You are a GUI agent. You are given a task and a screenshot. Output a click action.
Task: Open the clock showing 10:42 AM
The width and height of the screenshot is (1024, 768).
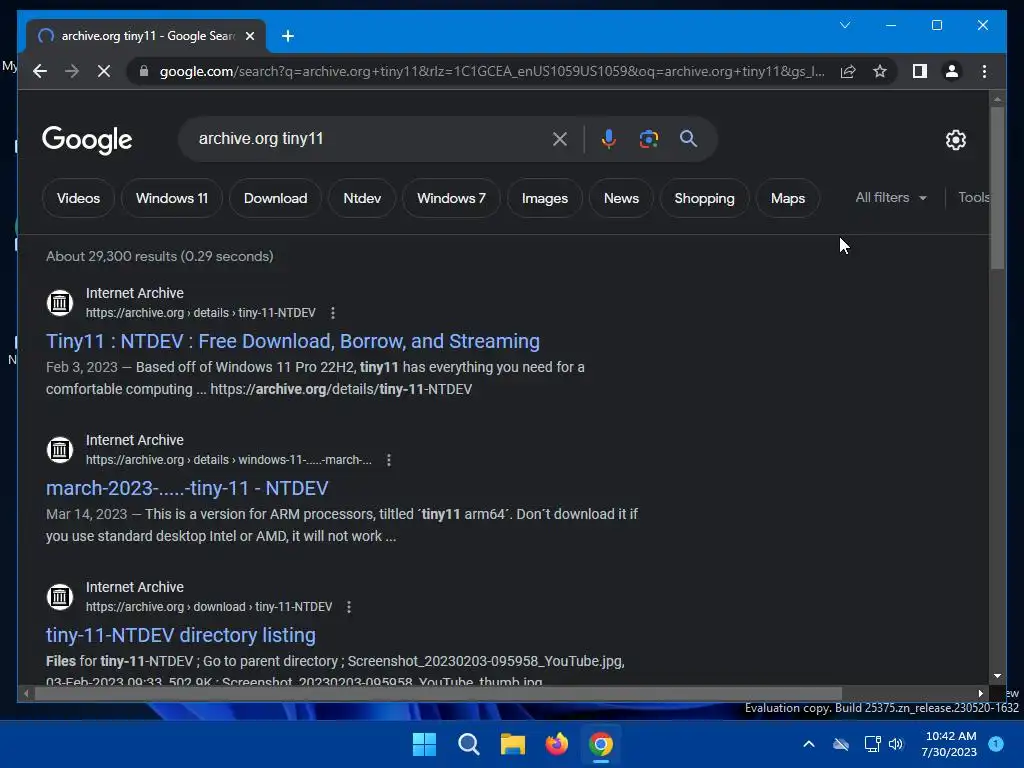point(949,744)
